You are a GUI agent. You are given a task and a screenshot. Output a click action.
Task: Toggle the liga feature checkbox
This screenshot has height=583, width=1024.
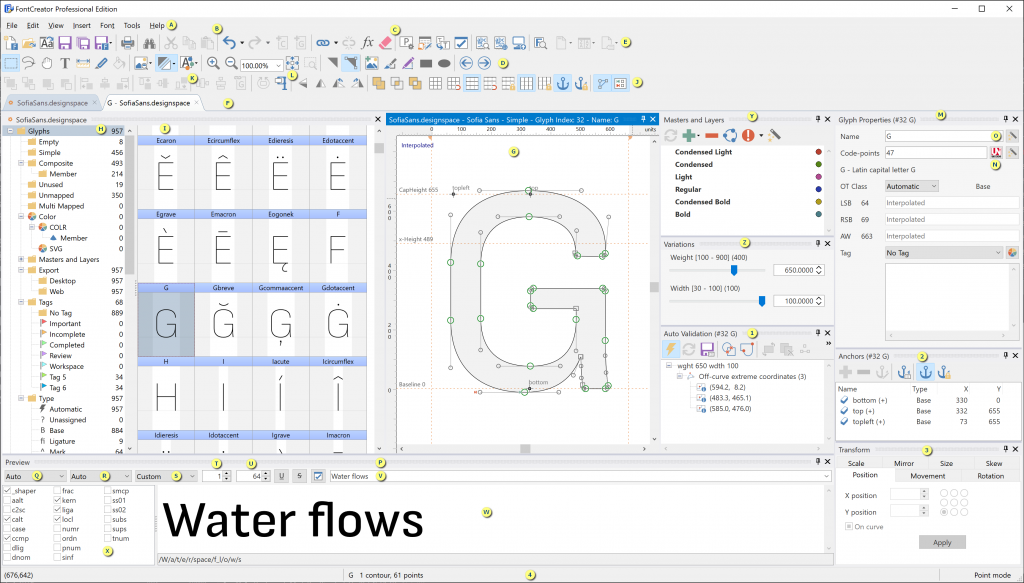[x=57, y=510]
